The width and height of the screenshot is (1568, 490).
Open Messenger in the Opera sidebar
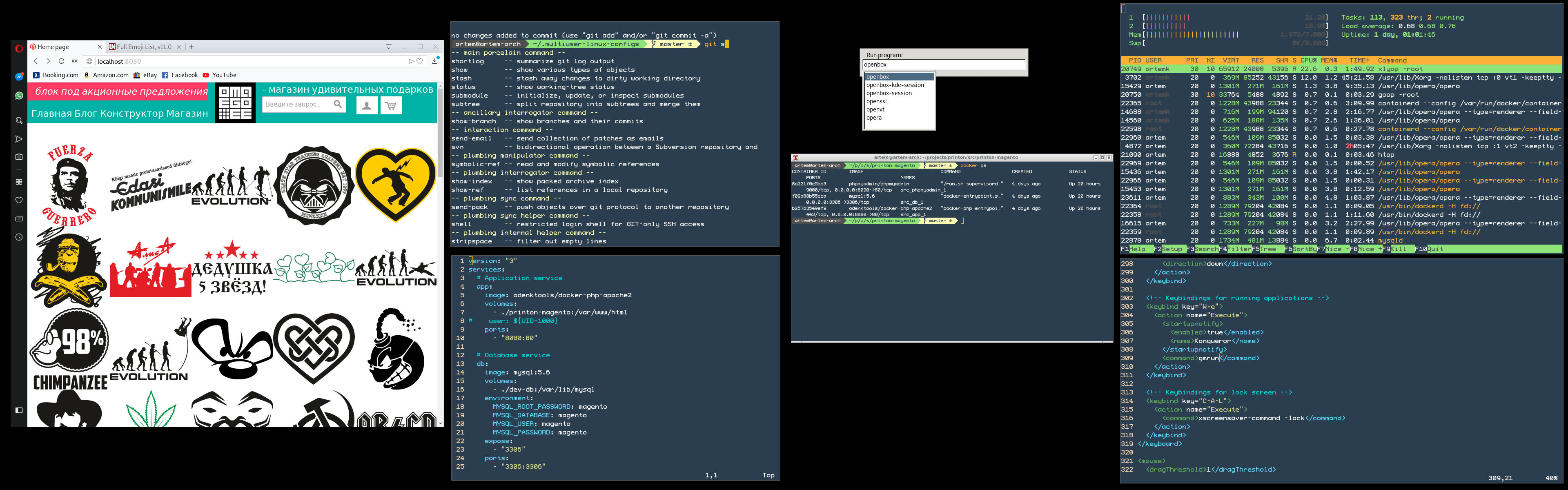(19, 77)
